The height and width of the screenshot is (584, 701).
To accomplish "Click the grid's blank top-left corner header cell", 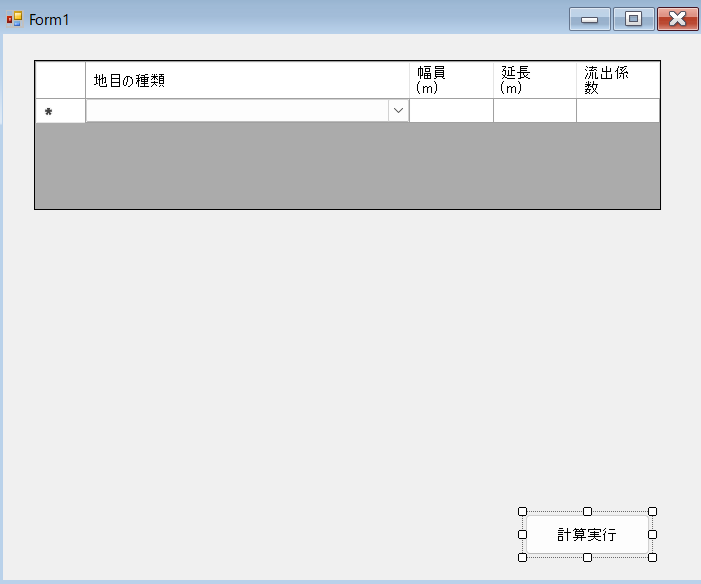I will (60, 80).
